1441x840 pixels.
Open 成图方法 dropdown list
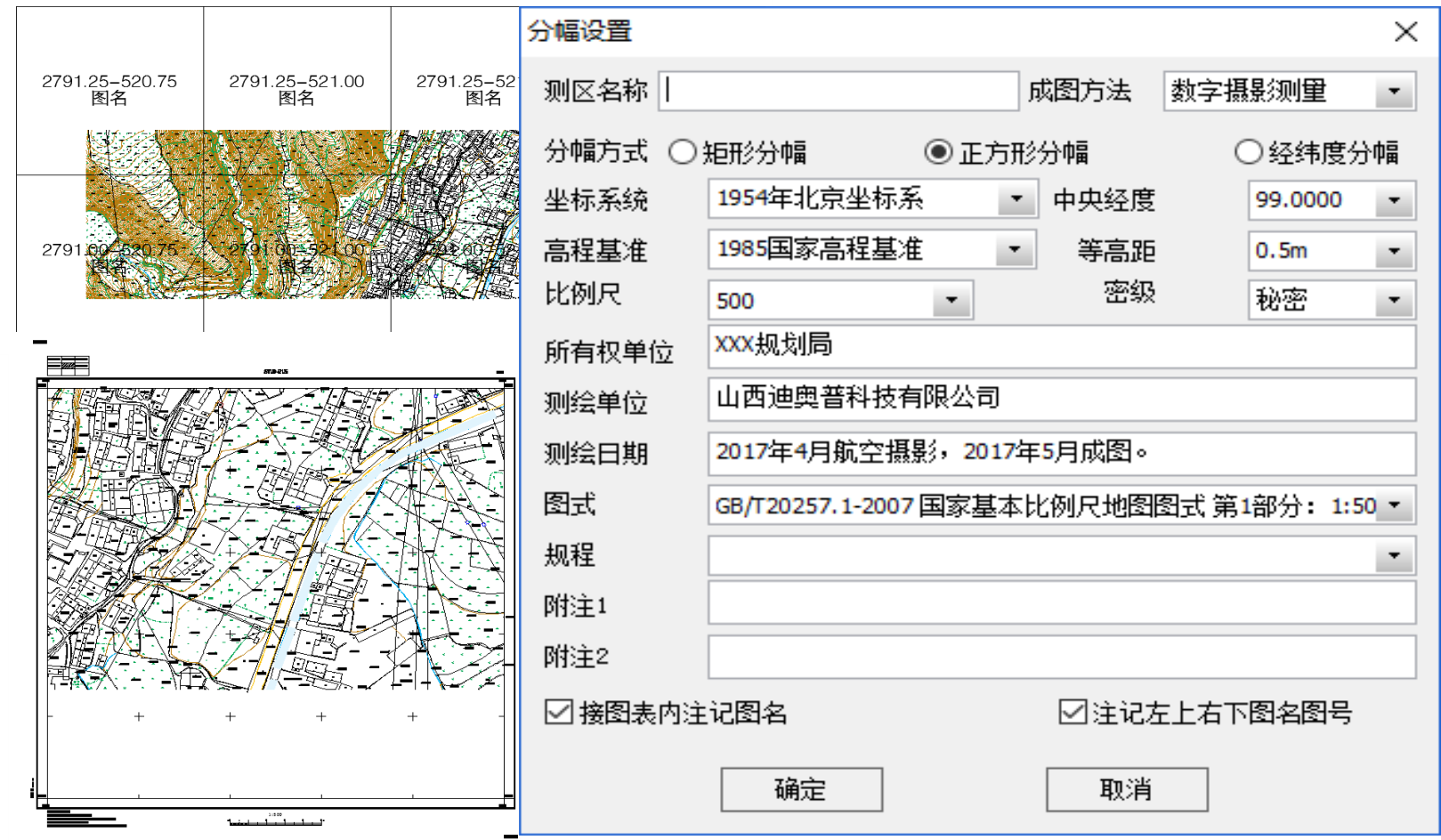click(1394, 92)
